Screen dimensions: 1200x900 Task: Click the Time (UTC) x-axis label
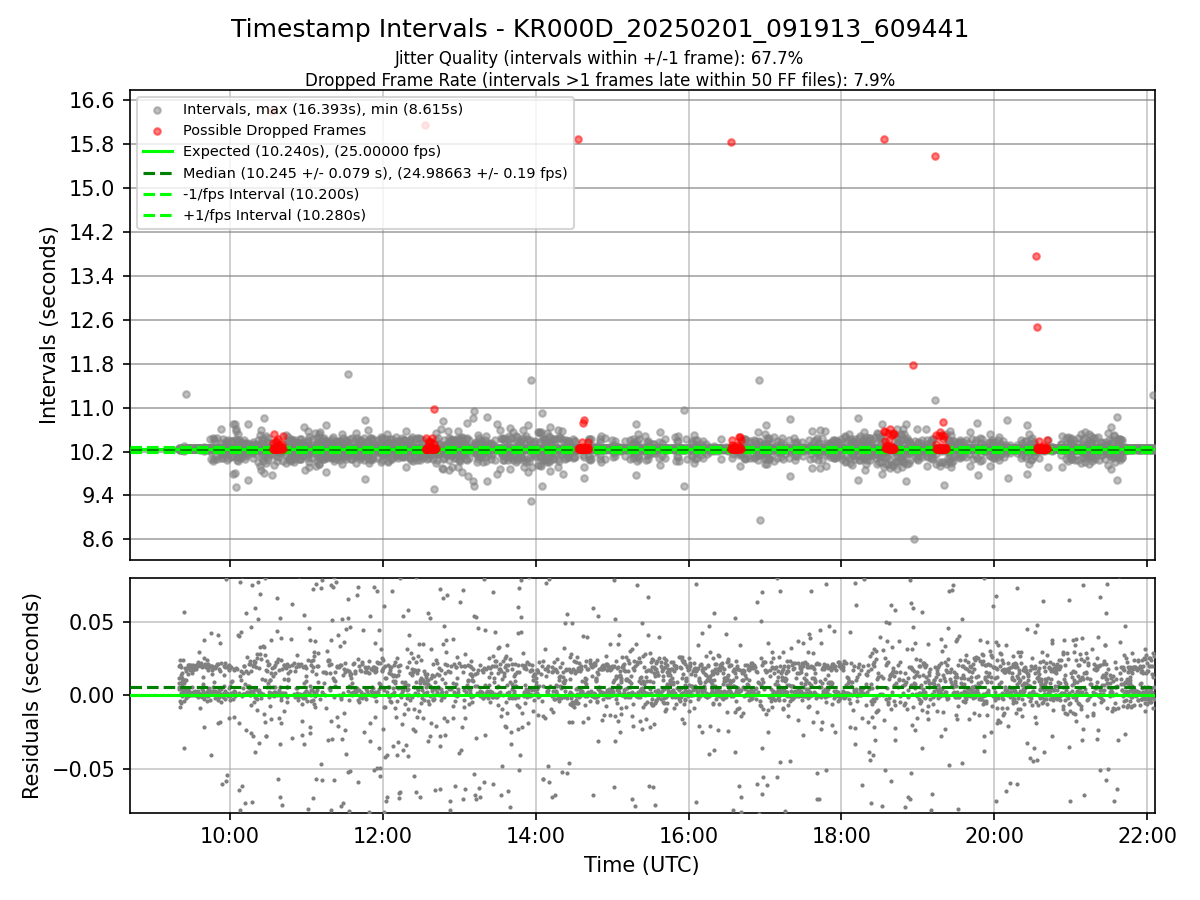[x=642, y=865]
